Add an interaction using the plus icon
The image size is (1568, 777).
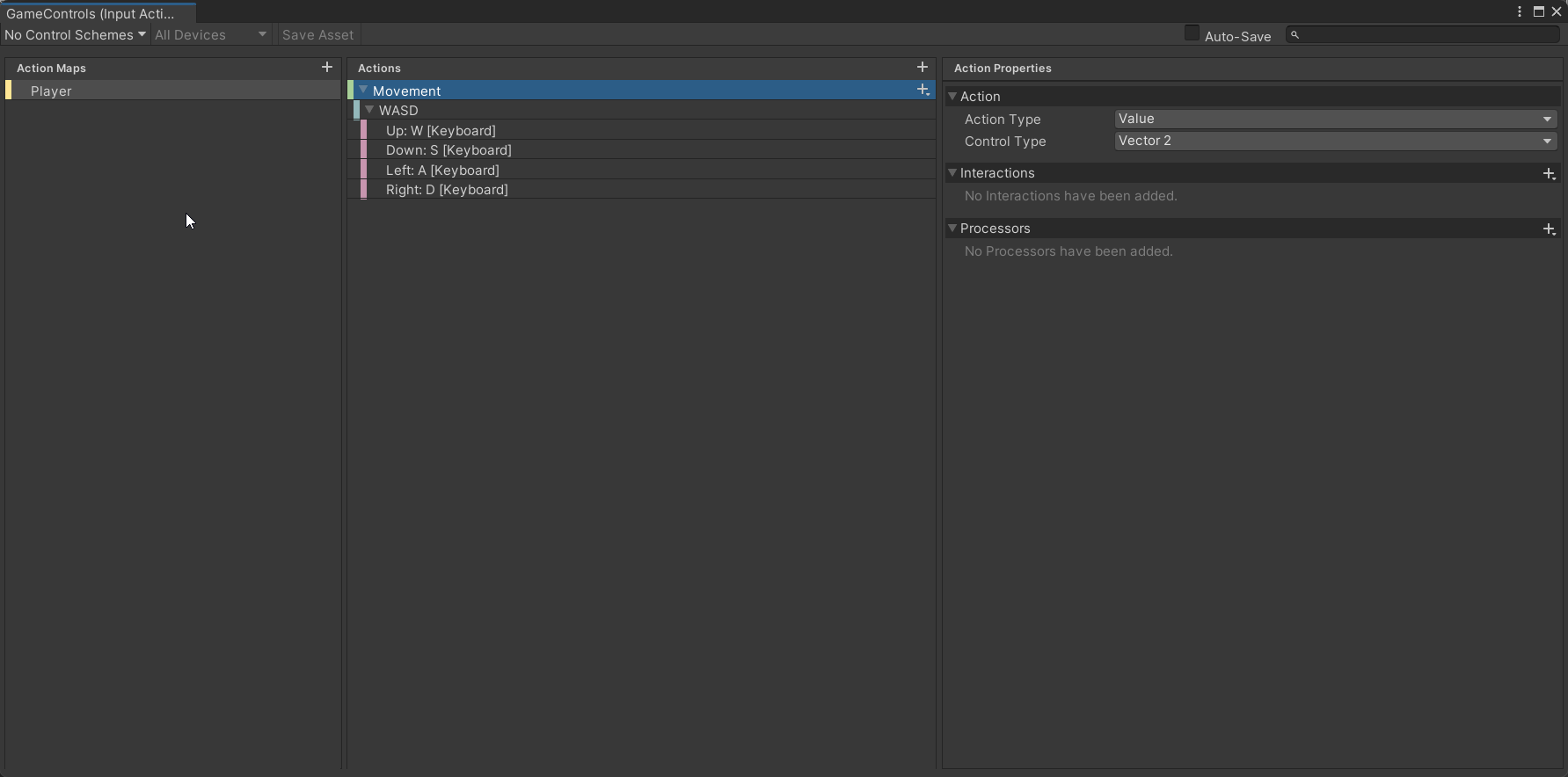[1549, 174]
